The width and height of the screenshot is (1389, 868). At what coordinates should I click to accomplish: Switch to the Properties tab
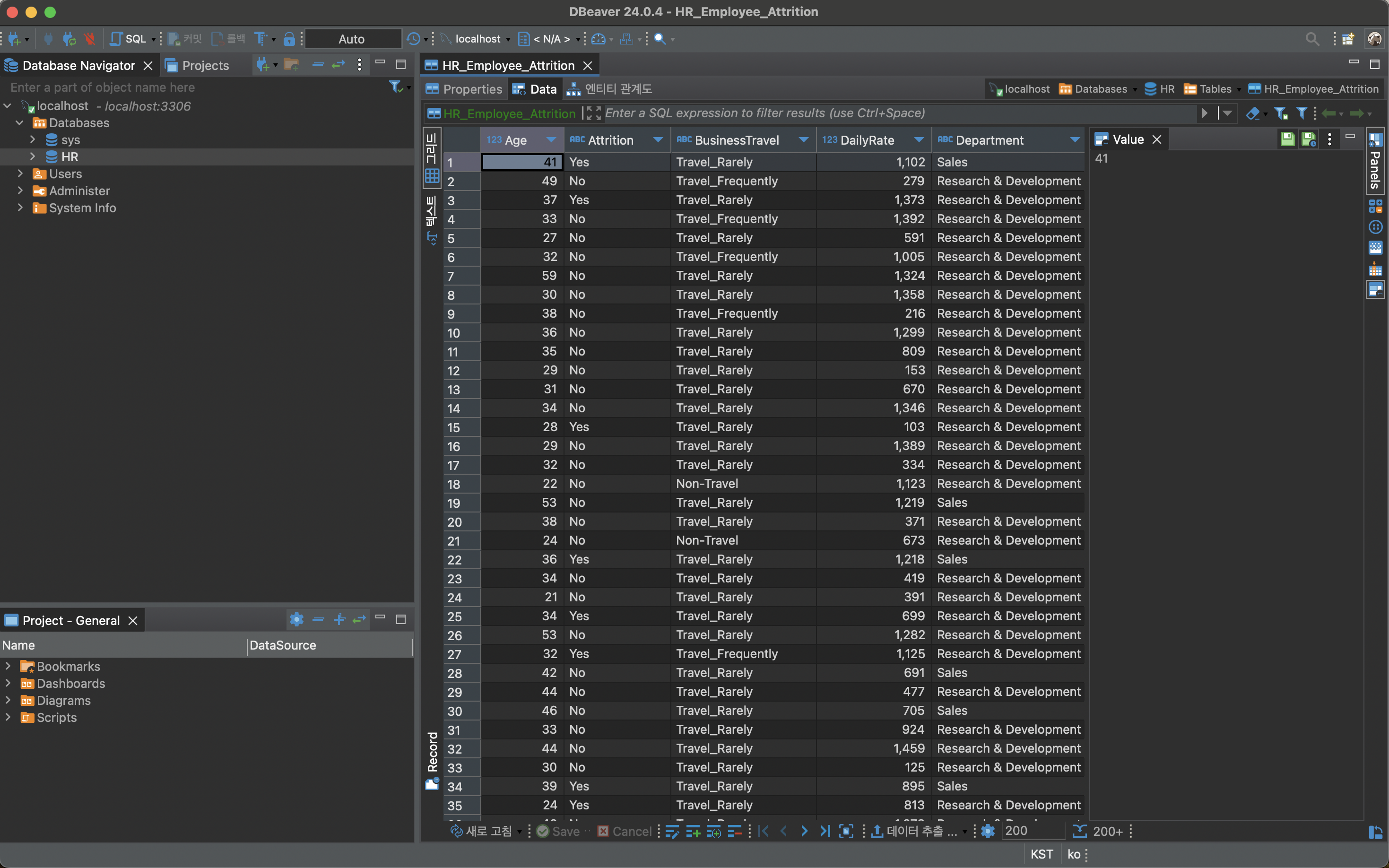464,89
